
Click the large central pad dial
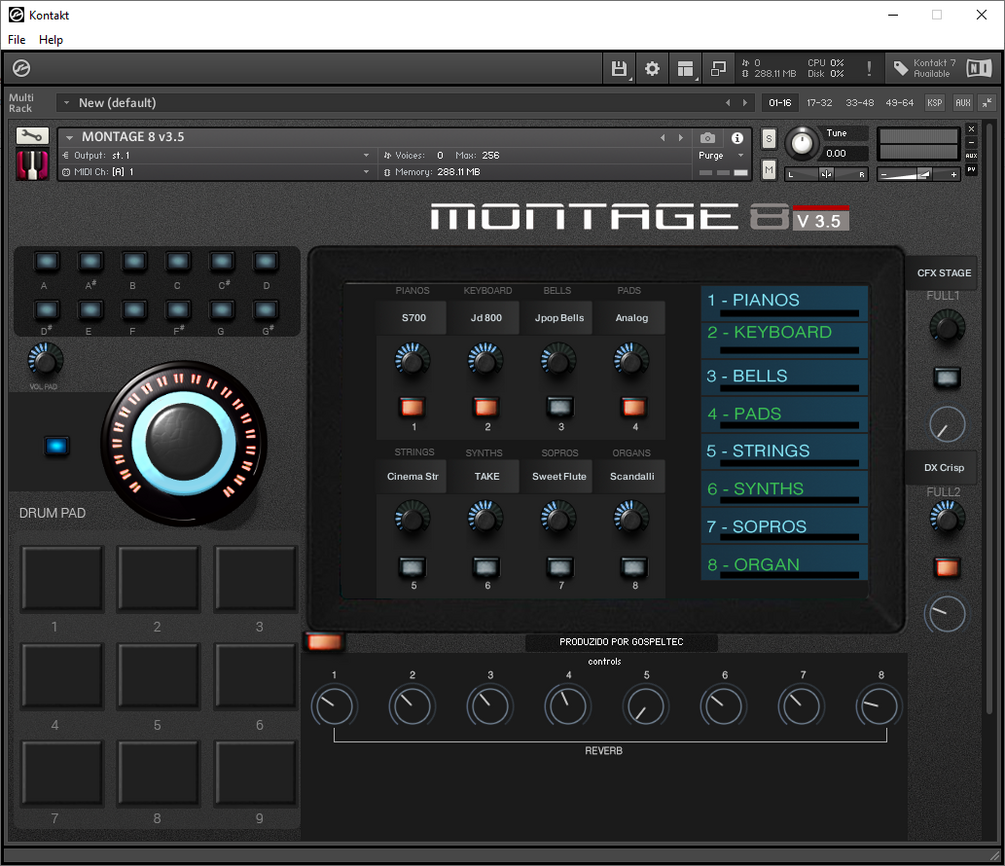[185, 444]
